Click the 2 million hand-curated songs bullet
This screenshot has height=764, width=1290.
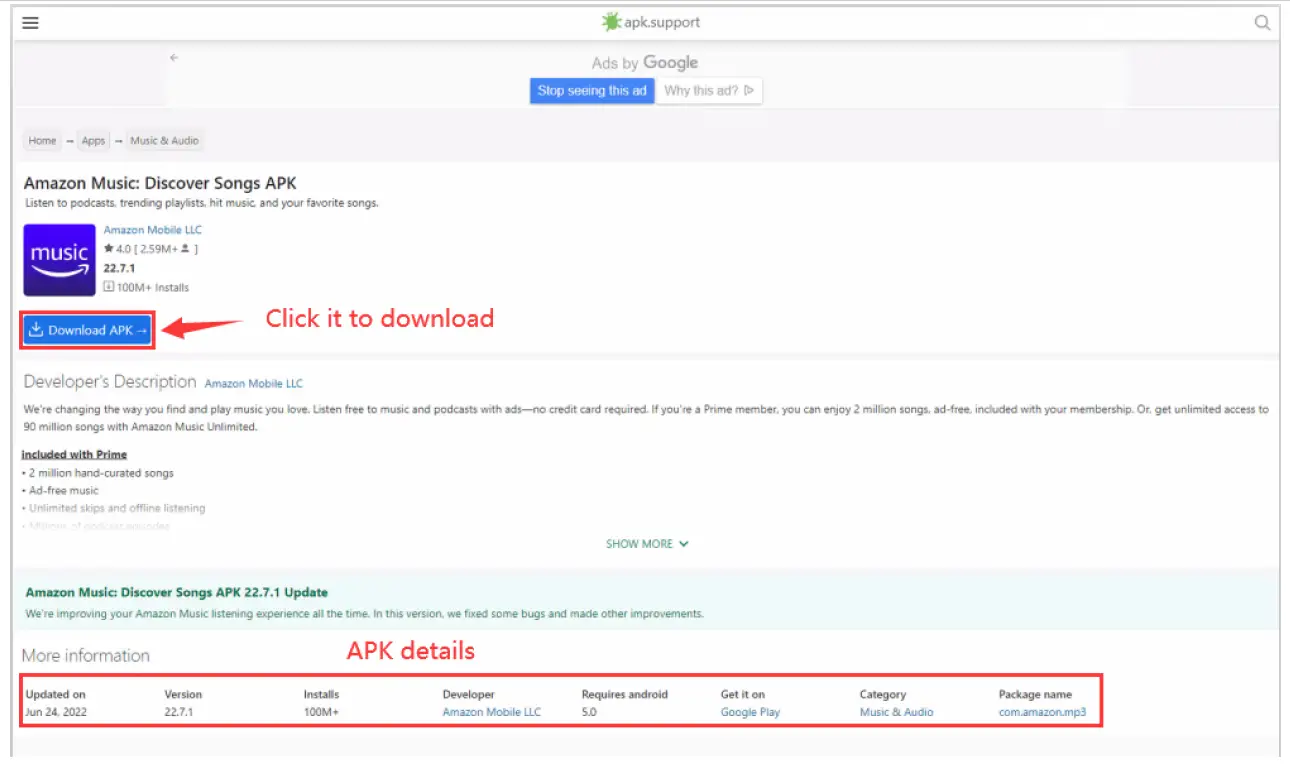[x=98, y=473]
